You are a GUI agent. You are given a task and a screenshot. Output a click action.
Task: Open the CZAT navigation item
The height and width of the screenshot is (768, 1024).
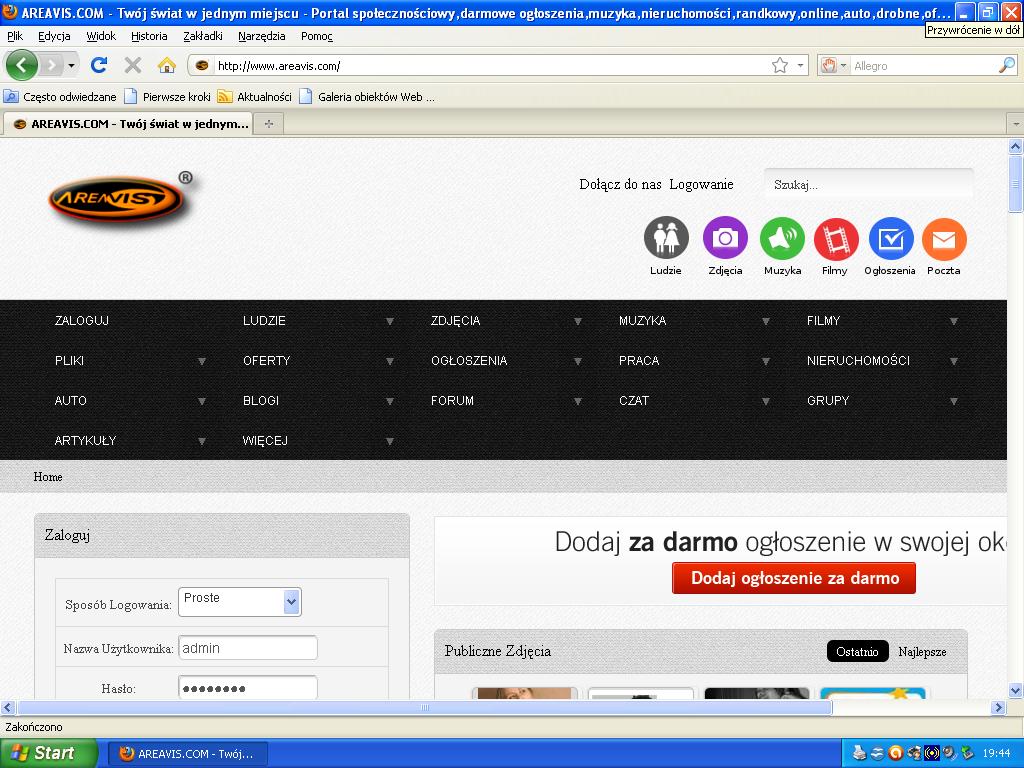(634, 400)
